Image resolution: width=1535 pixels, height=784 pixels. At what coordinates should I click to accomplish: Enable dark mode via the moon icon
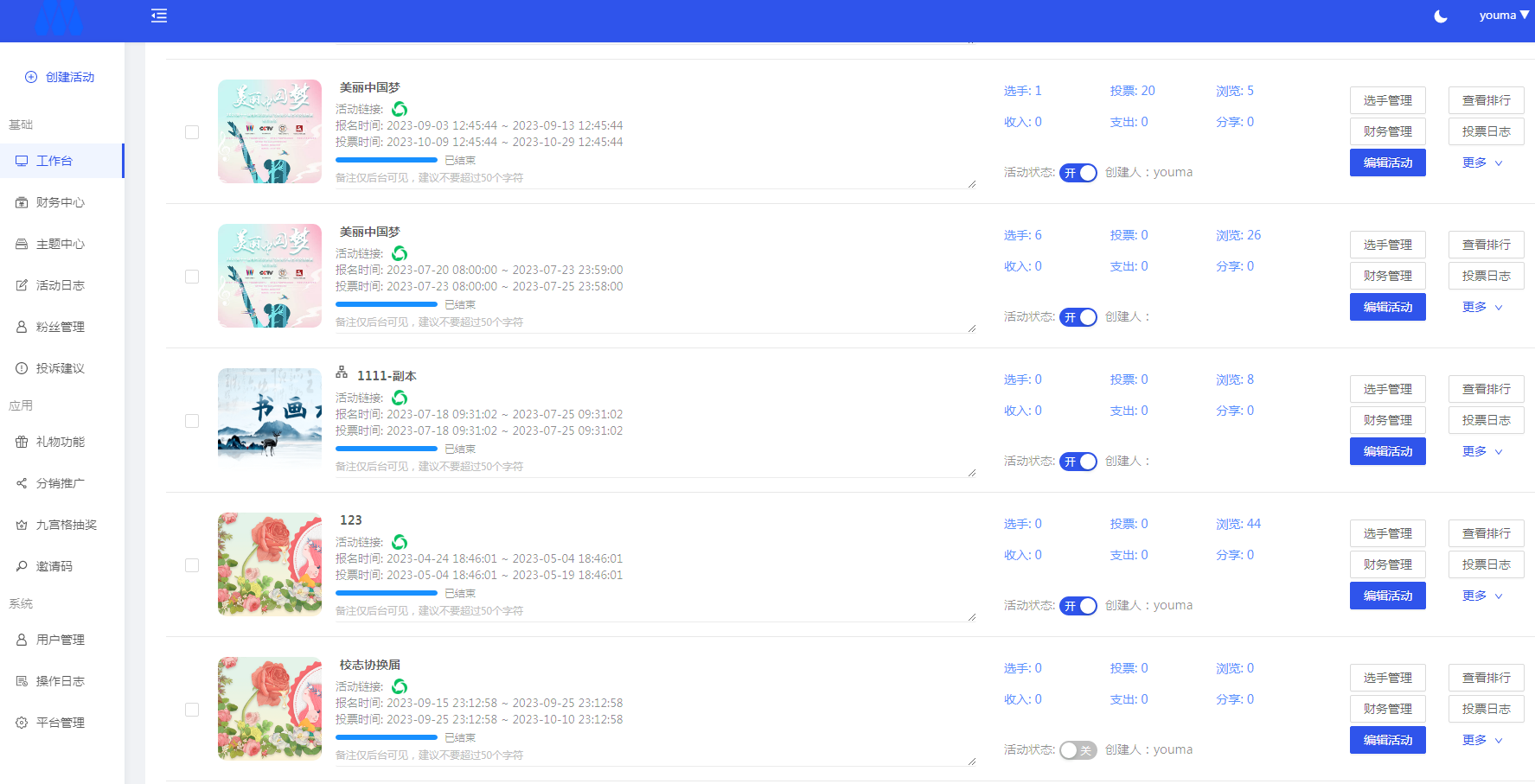pos(1439,16)
